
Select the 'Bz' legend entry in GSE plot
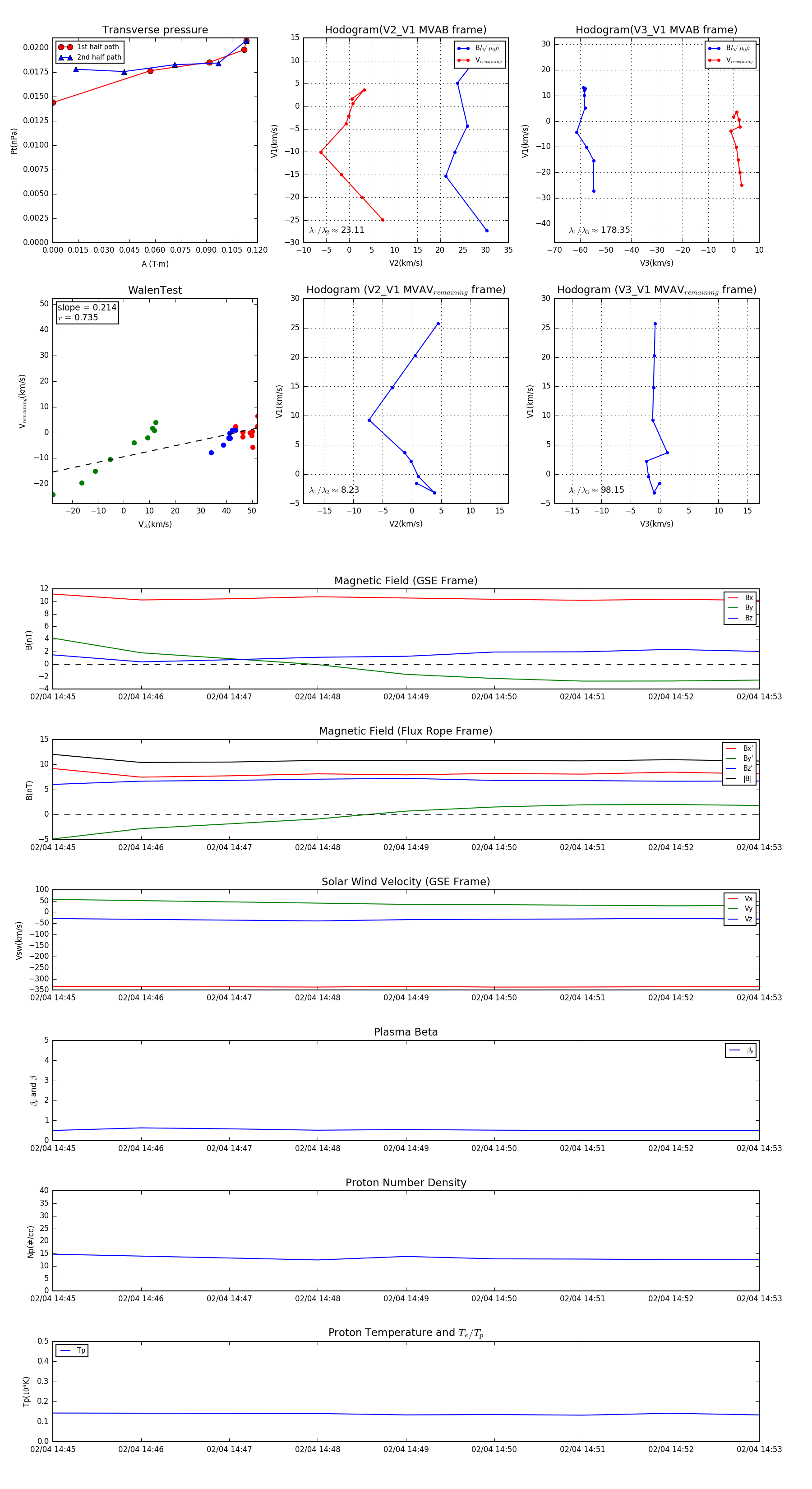pos(740,618)
